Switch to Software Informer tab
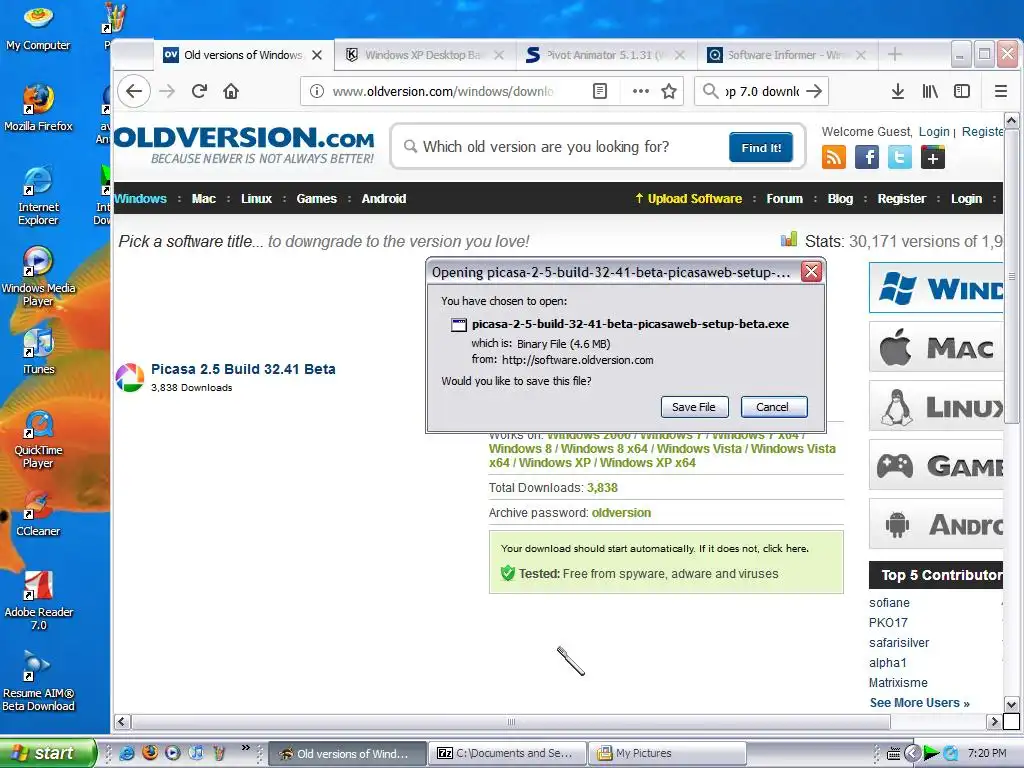 (x=788, y=55)
